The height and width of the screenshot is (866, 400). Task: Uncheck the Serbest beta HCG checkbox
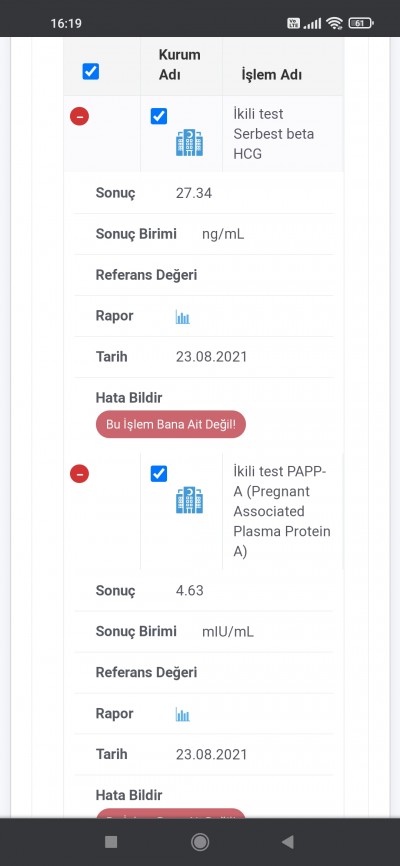pos(159,116)
